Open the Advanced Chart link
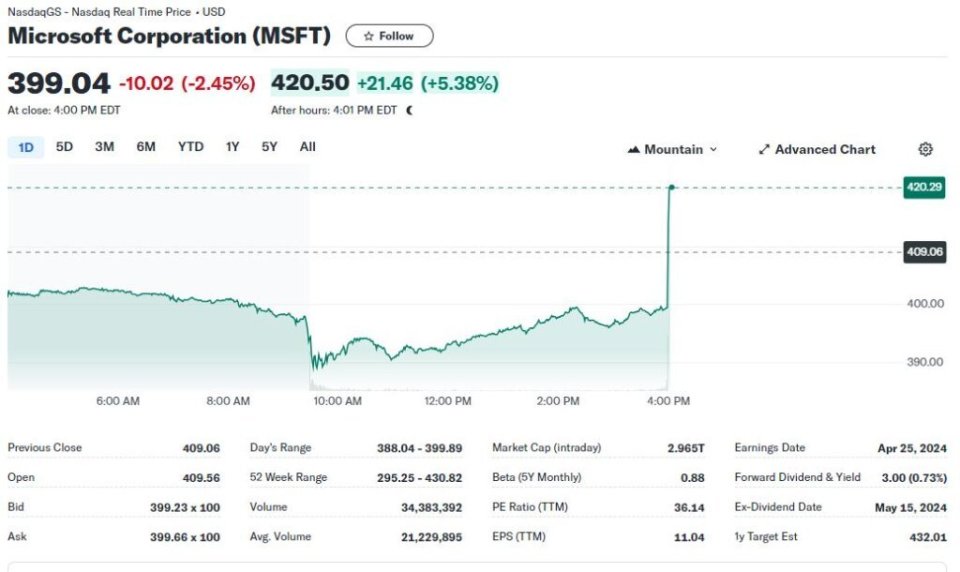Screen dimensions: 960x572 click(825, 149)
